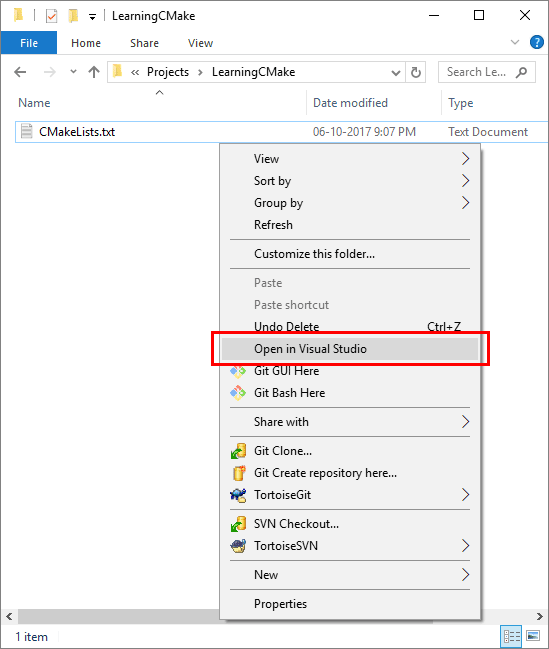The height and width of the screenshot is (649, 549).
Task: Click the SVN Checkout icon
Action: click(x=238, y=524)
